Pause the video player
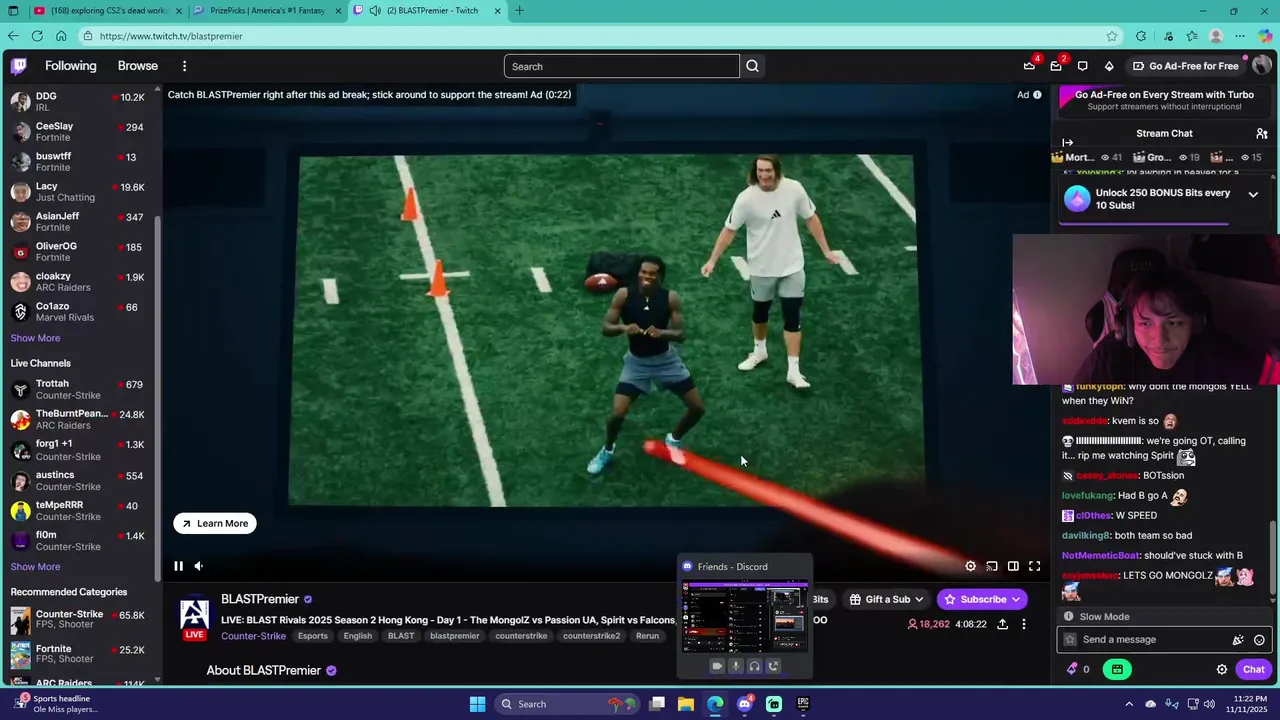 tap(178, 566)
